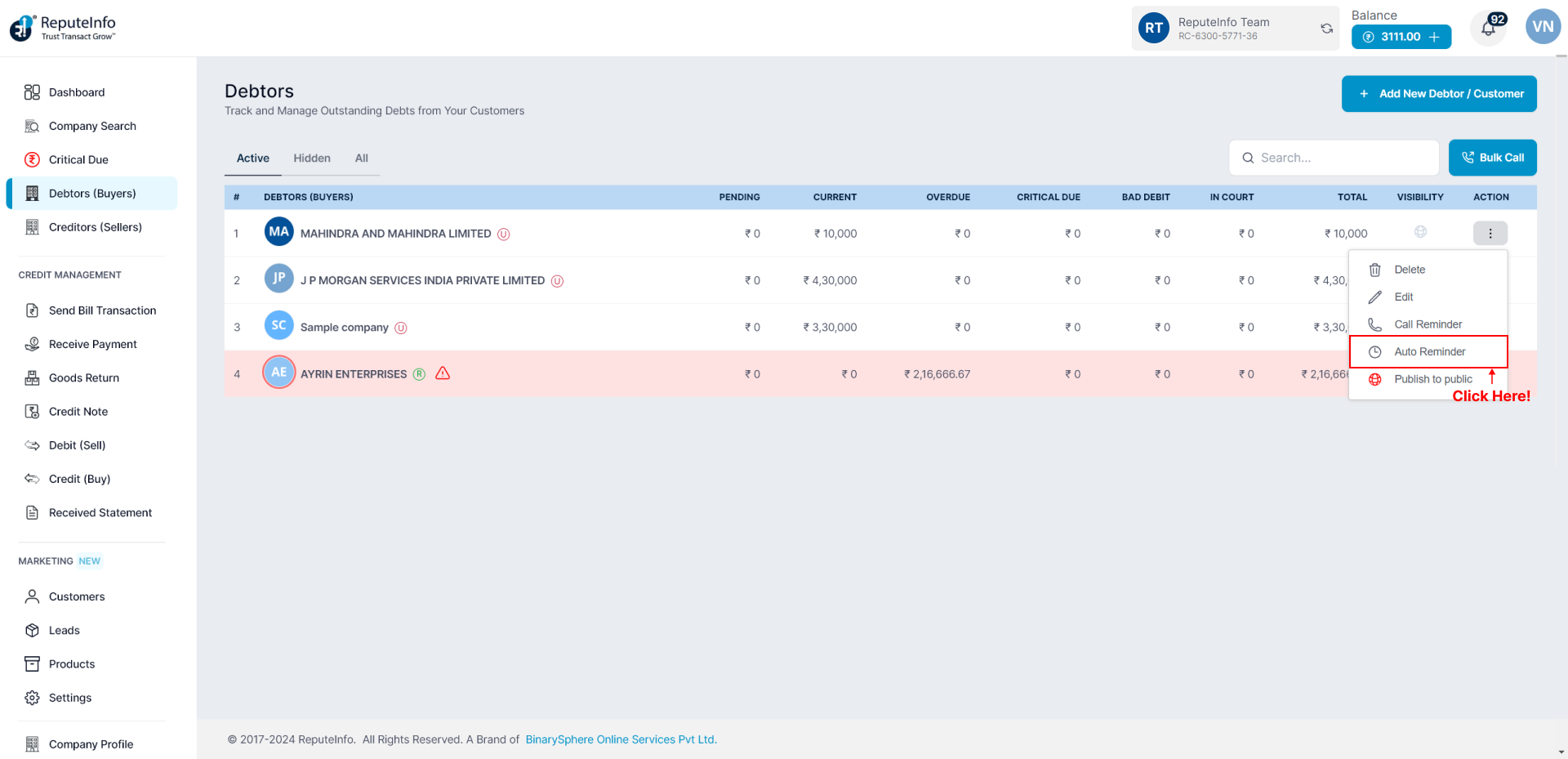
Task: Select Auto Reminder from the action menu
Action: (1429, 352)
